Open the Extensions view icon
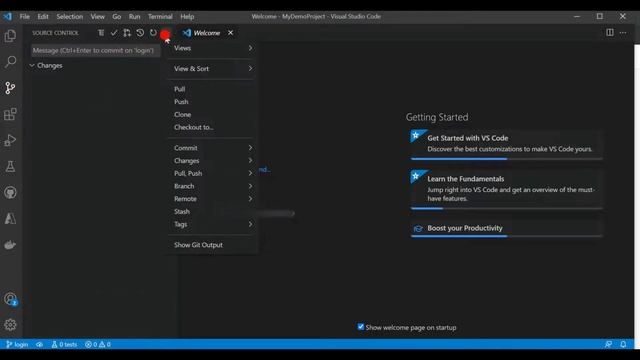Image resolution: width=640 pixels, height=360 pixels. coord(10,114)
